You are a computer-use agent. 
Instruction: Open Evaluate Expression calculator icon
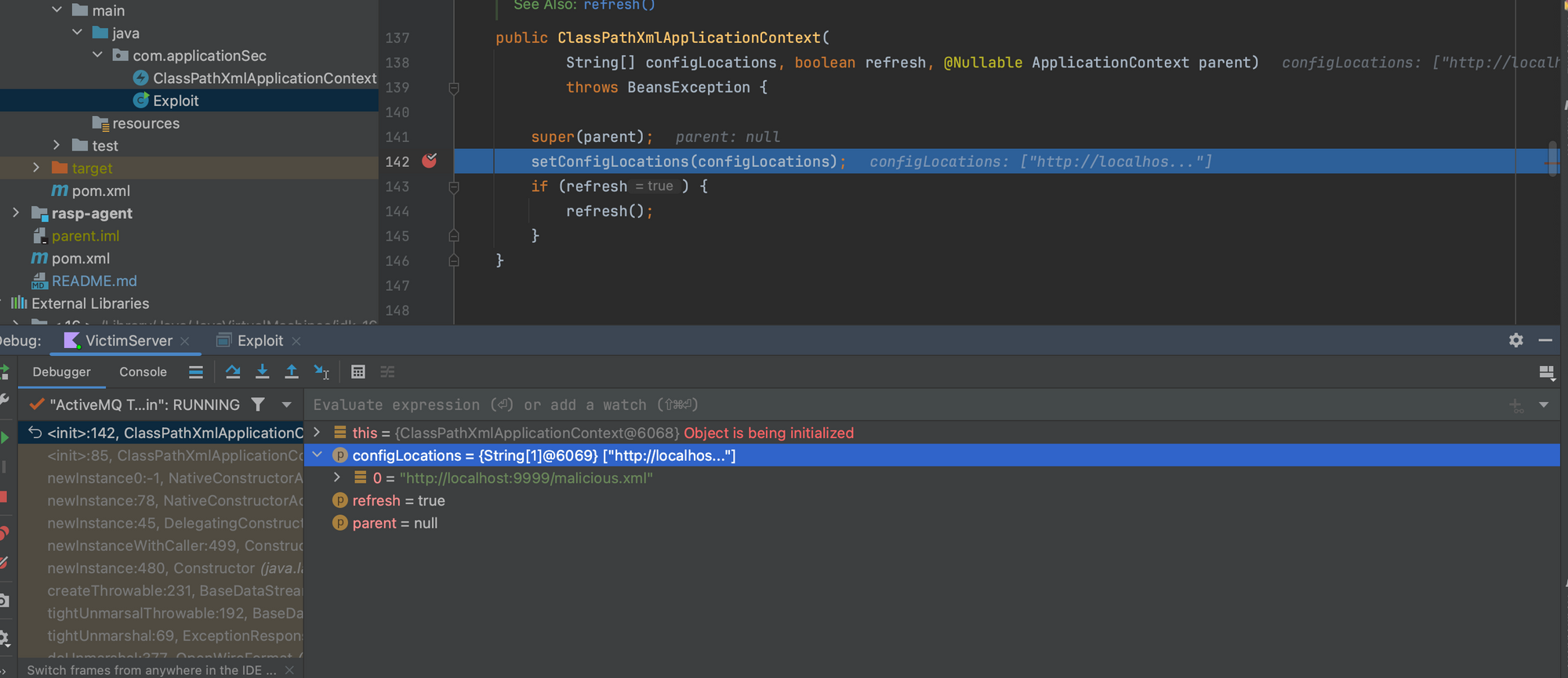(x=358, y=372)
